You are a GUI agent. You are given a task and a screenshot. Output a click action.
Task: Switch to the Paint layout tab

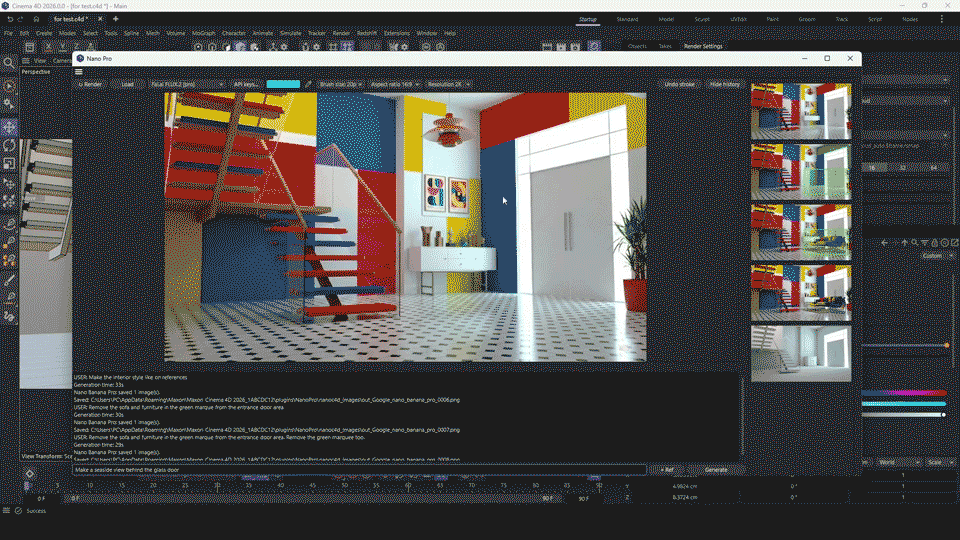pyautogui.click(x=773, y=20)
